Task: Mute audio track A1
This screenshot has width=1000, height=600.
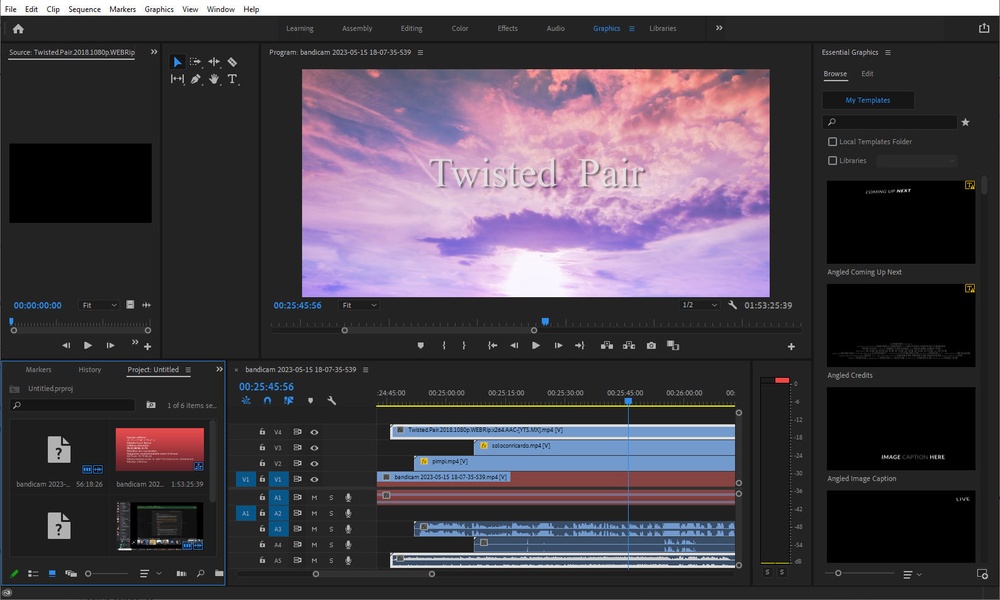Action: point(314,497)
